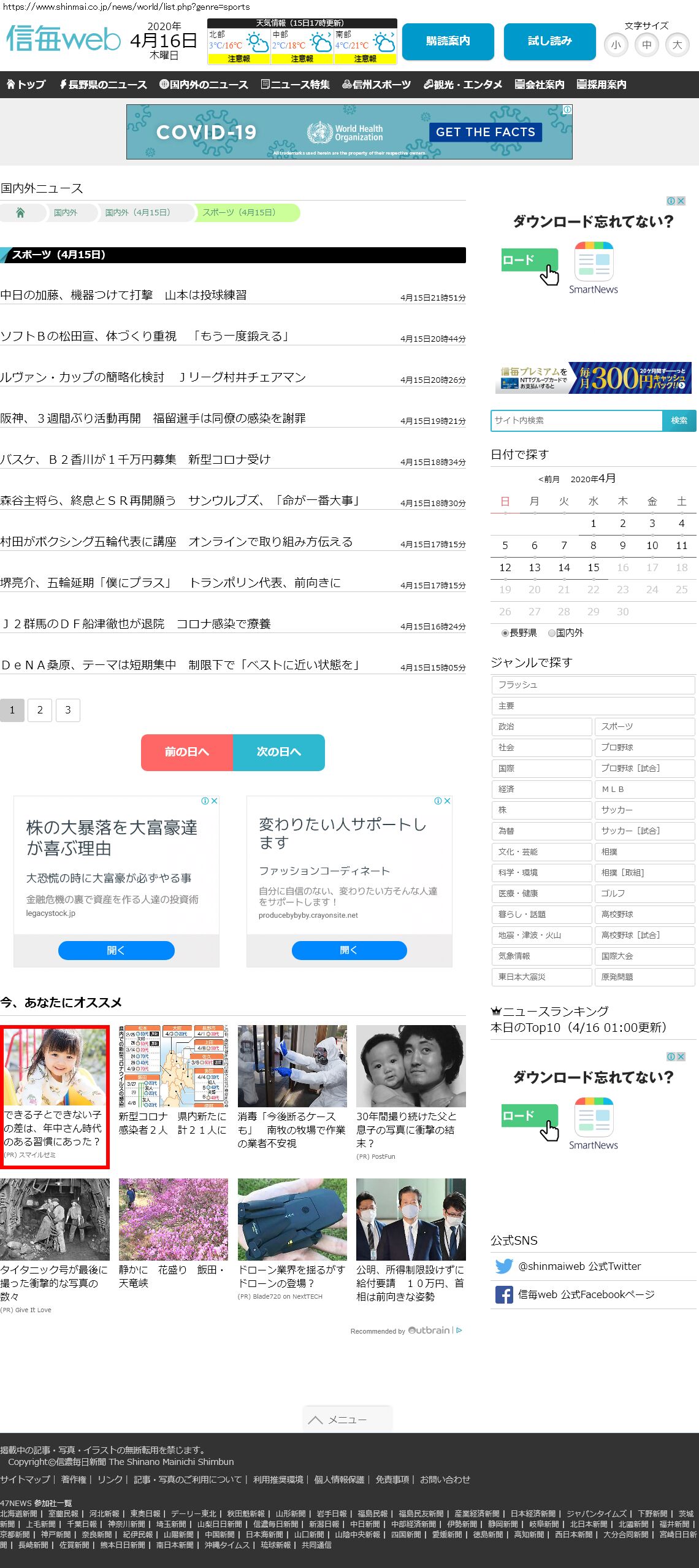This screenshot has height=1568, width=699.
Task: Set font size to large (大)
Action: [x=677, y=45]
